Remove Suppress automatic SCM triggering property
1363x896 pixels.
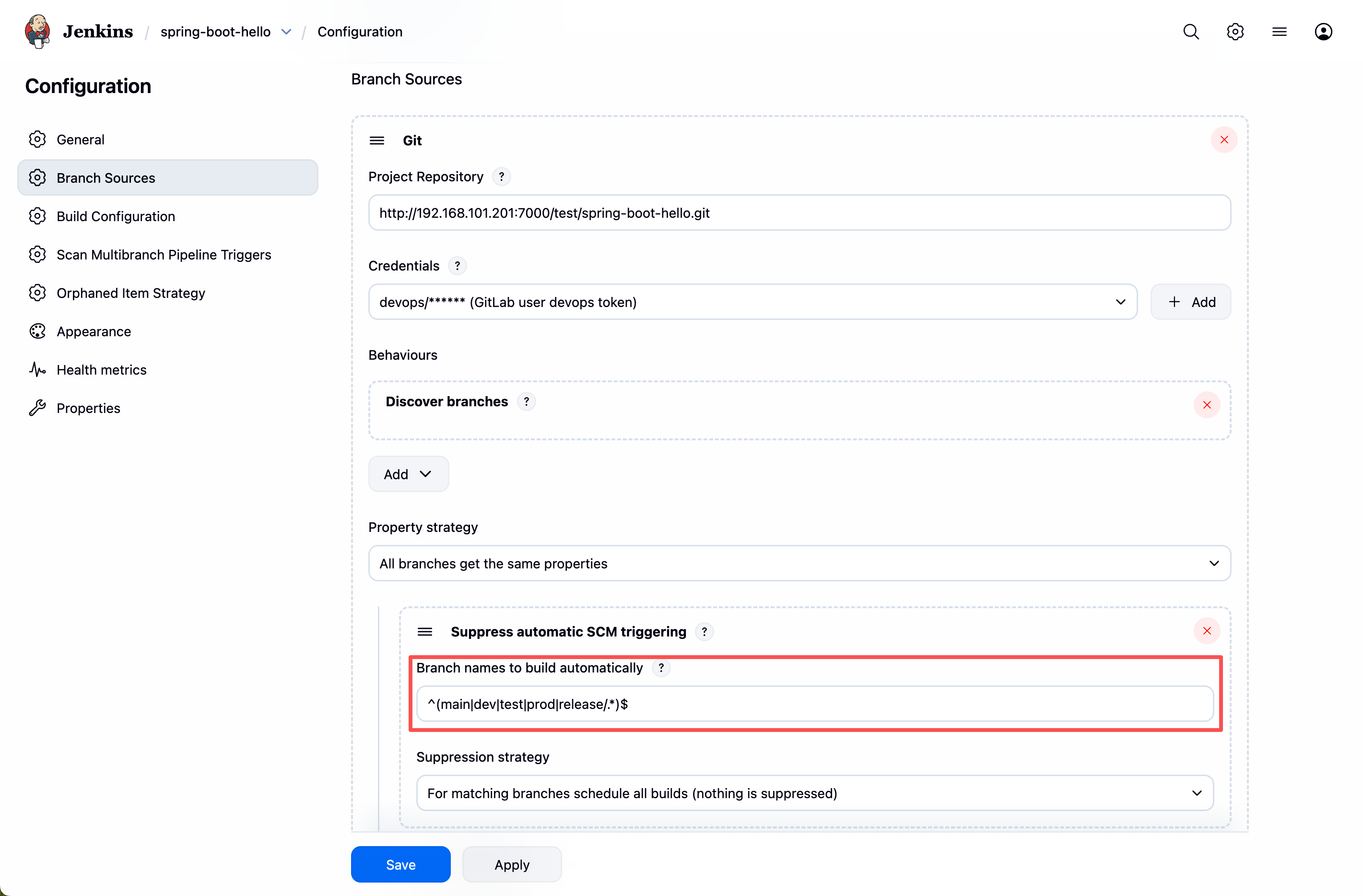pyautogui.click(x=1207, y=631)
